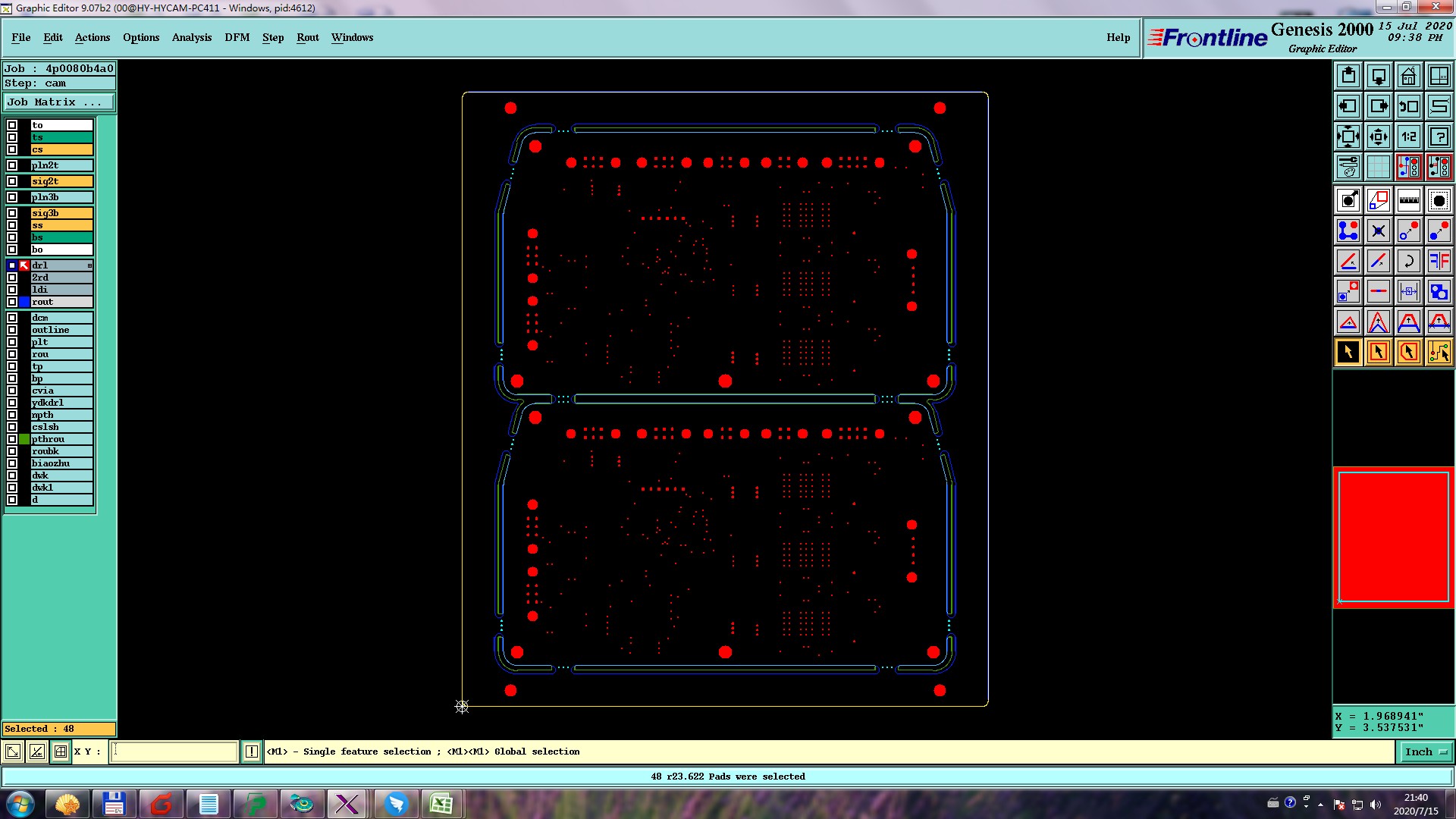
Task: Click the blue color swatch of rout layer
Action: [24, 302]
